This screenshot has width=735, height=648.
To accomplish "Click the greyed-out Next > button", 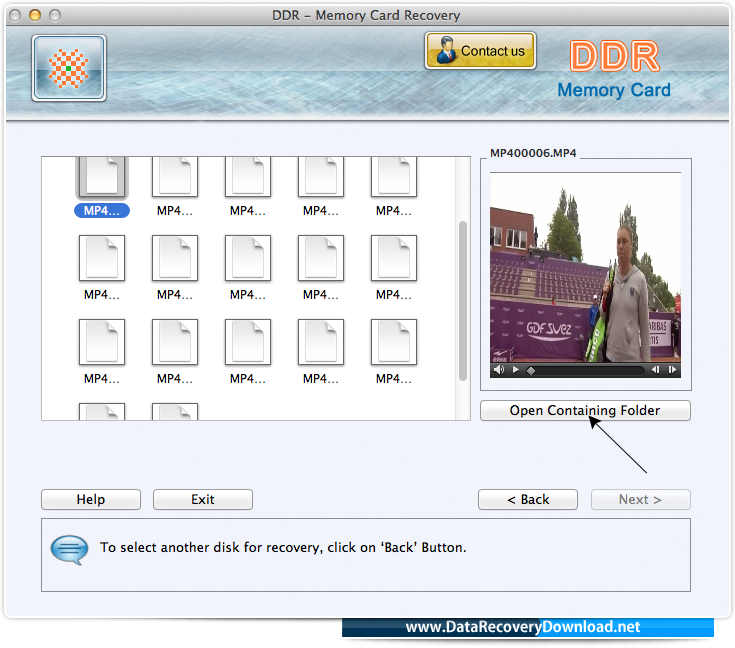I will [x=640, y=499].
